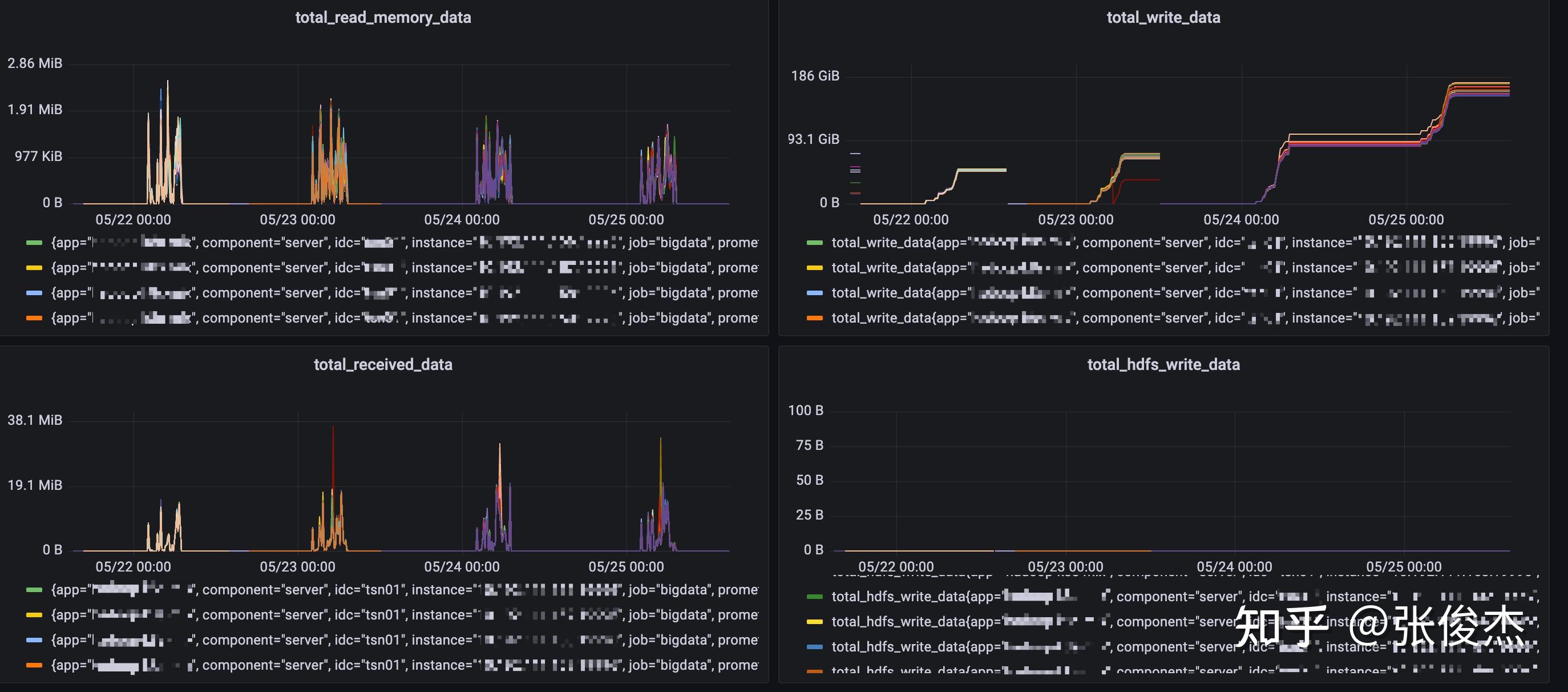Click green legend swatch in total_write_data panel
This screenshot has width=1568, height=692.
pos(814,243)
